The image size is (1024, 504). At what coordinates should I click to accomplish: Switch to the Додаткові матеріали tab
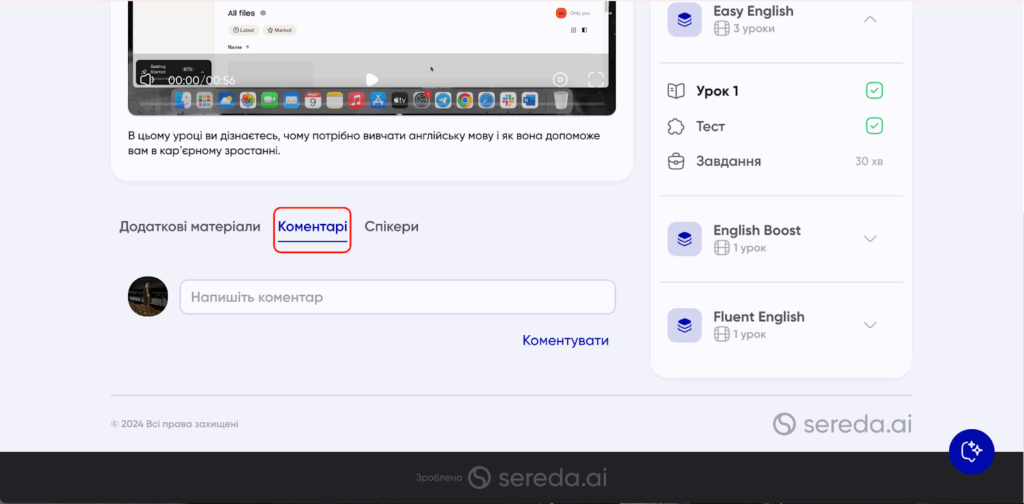tap(190, 226)
